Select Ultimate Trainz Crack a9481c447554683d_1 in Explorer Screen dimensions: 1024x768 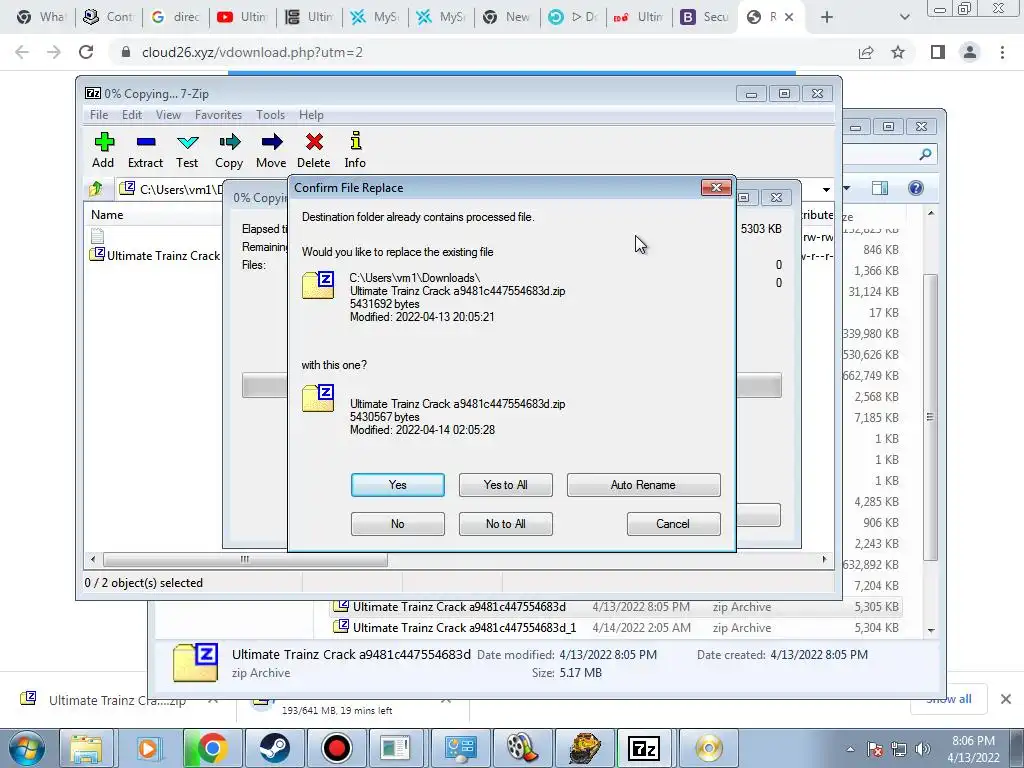click(x=464, y=628)
